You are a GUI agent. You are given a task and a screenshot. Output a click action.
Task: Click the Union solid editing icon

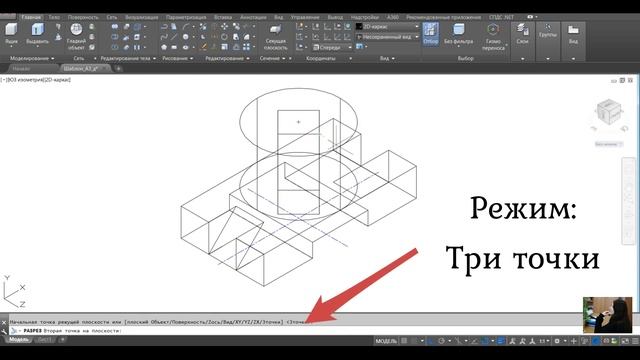click(115, 27)
